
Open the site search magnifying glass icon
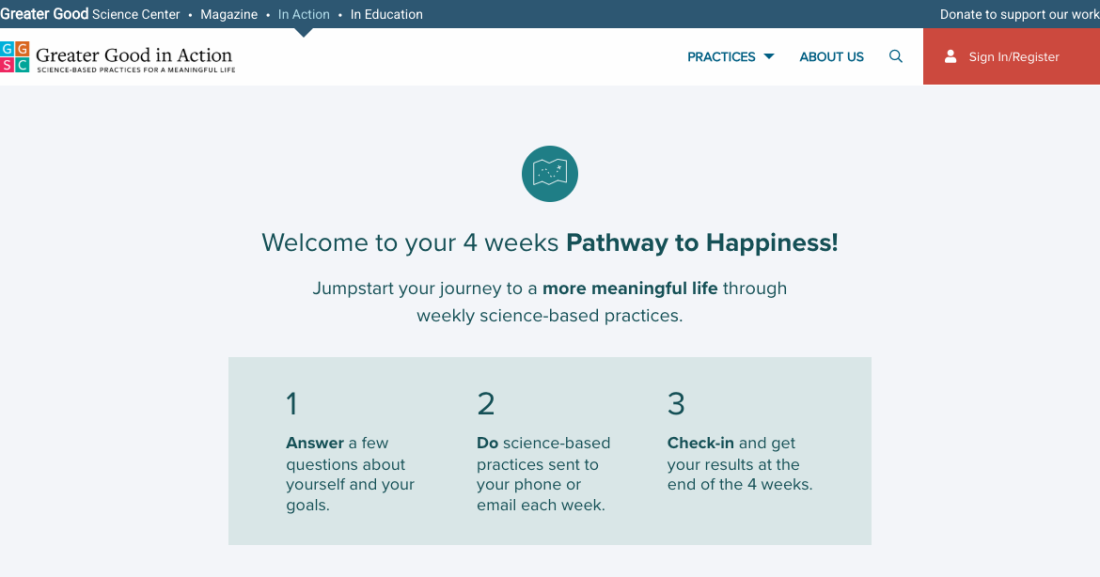point(896,56)
